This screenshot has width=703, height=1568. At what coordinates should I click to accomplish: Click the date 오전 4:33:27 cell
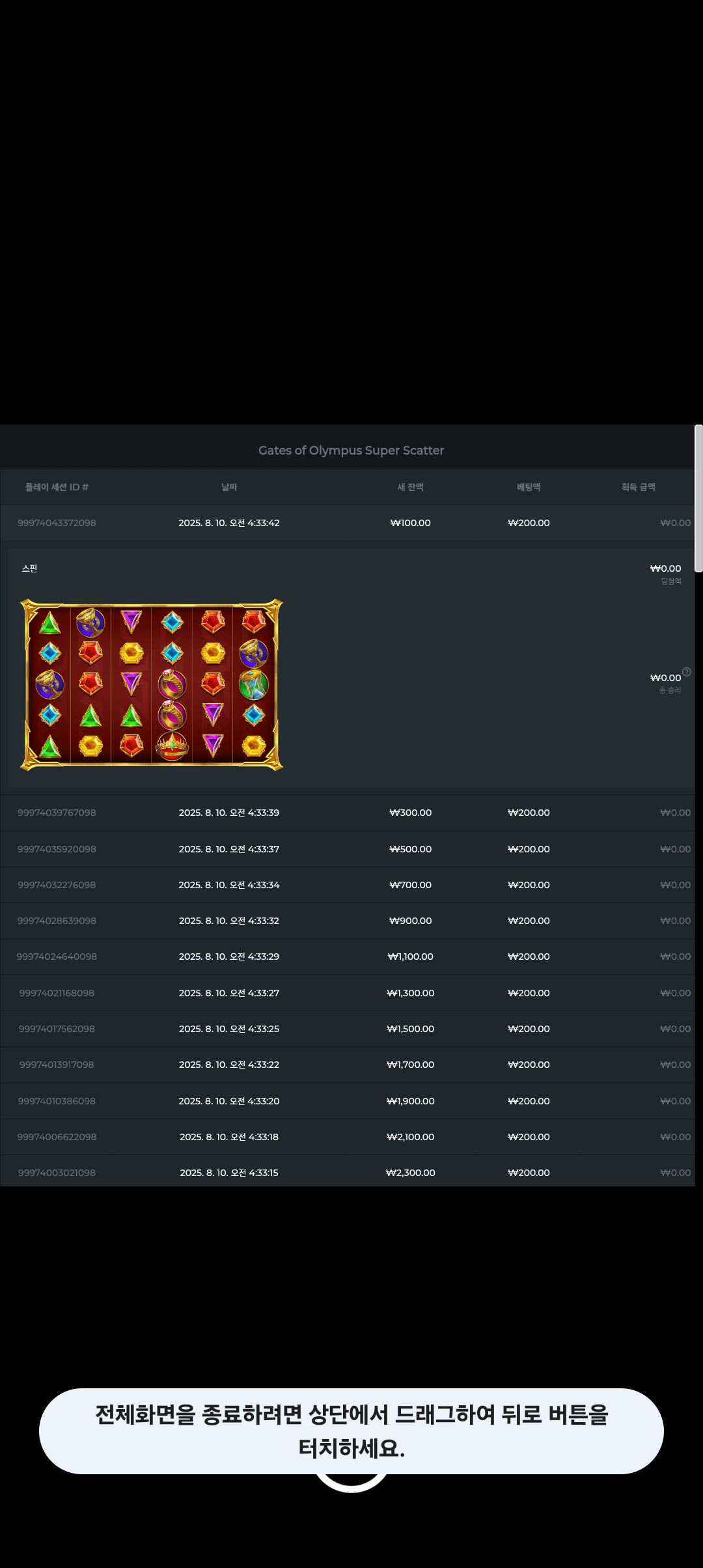pyautogui.click(x=229, y=993)
